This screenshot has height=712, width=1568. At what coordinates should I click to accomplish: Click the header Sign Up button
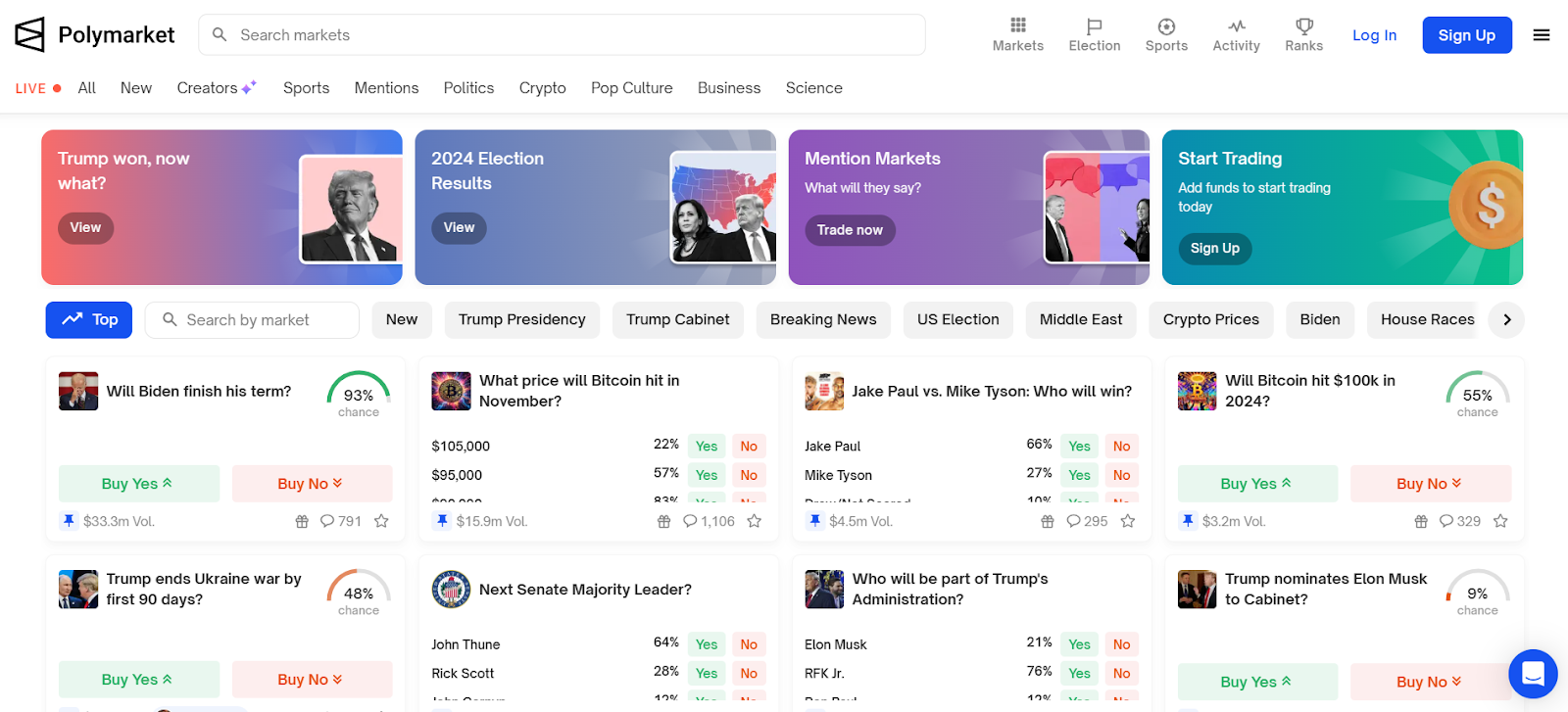point(1466,35)
